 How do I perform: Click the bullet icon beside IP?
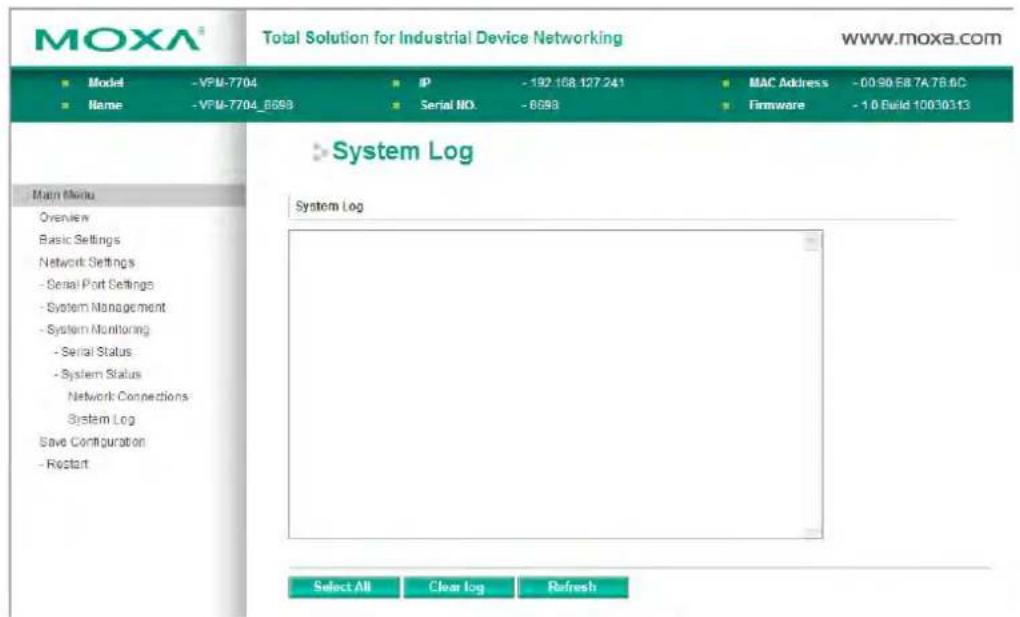click(396, 83)
